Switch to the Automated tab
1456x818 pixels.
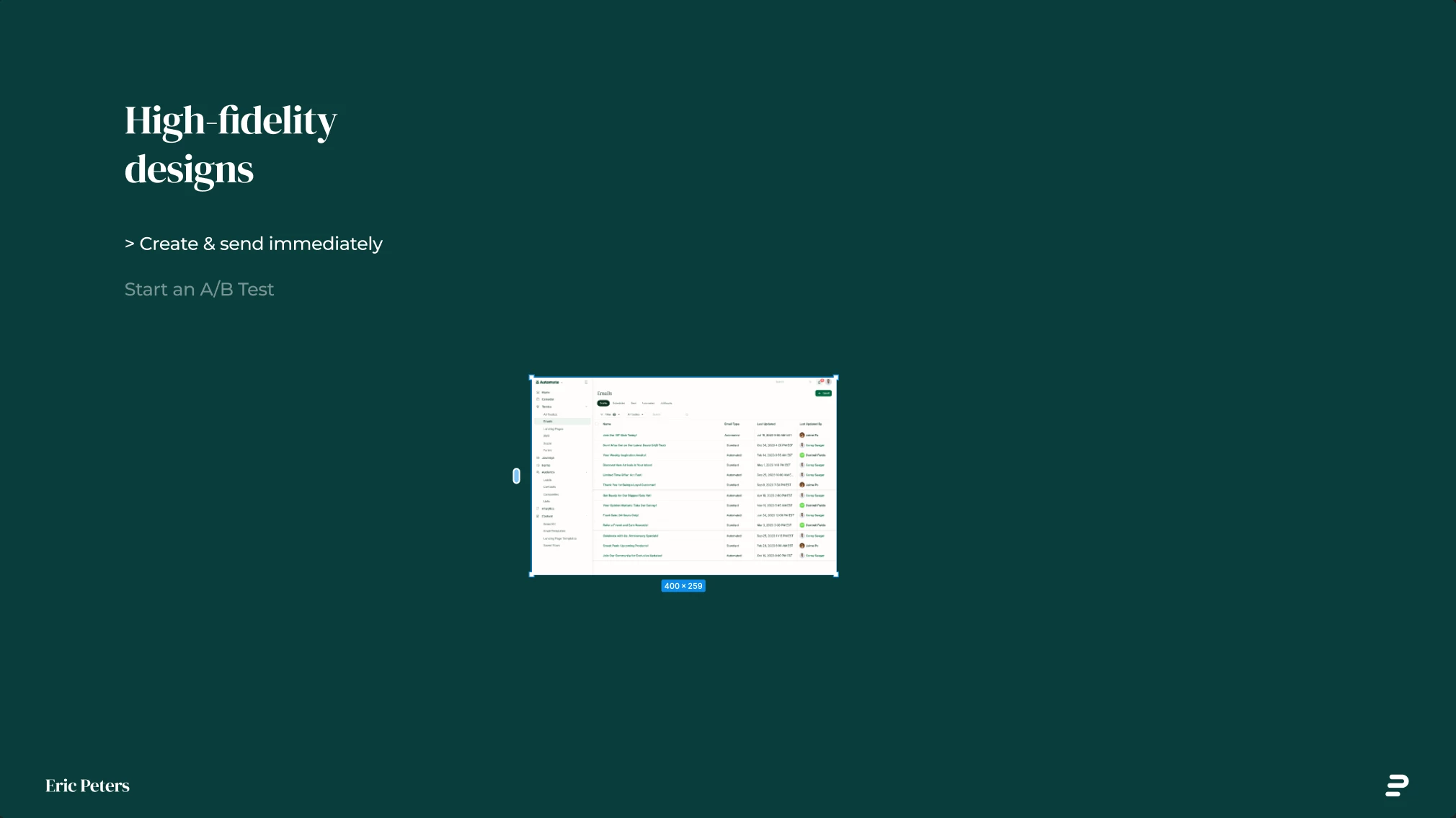point(648,403)
